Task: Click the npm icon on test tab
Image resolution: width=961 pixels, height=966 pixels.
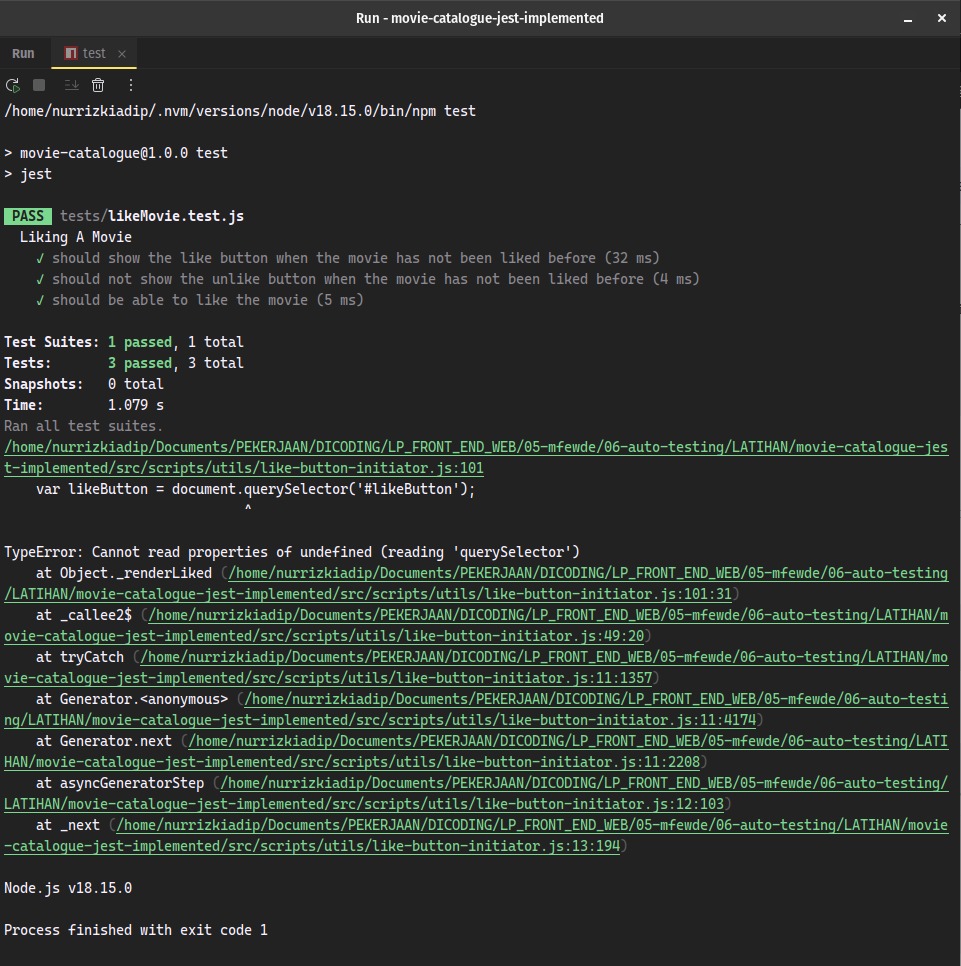Action: (x=71, y=53)
